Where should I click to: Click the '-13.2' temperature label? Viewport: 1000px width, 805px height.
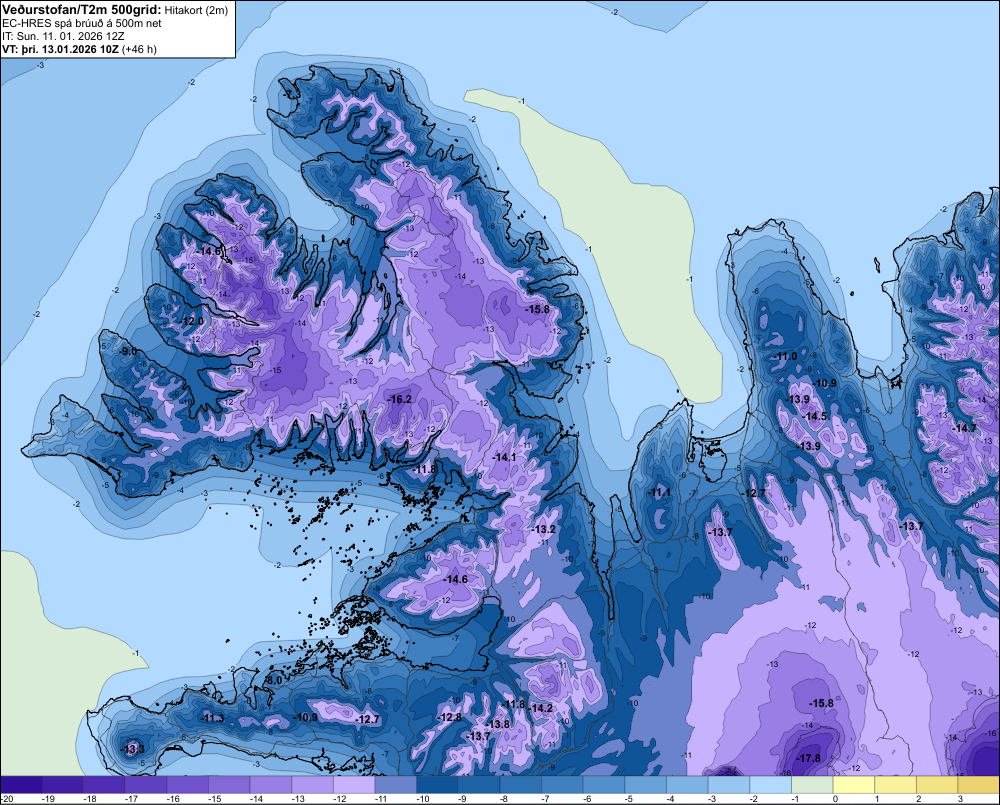point(543,529)
